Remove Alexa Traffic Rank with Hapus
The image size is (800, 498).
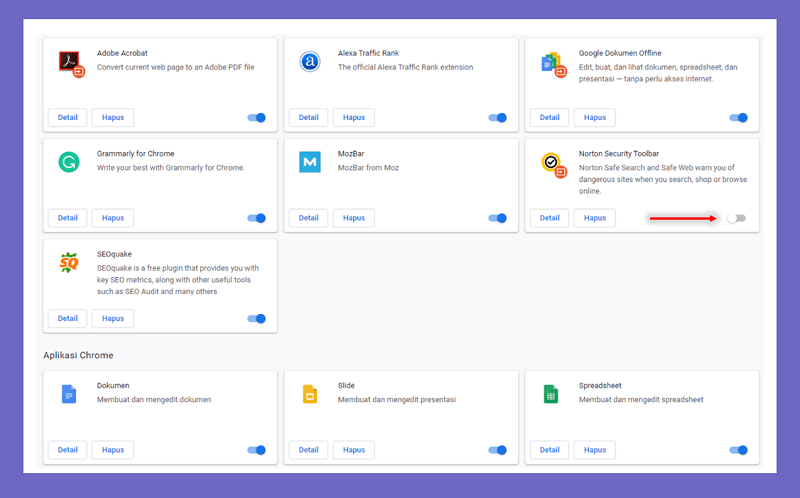point(354,117)
